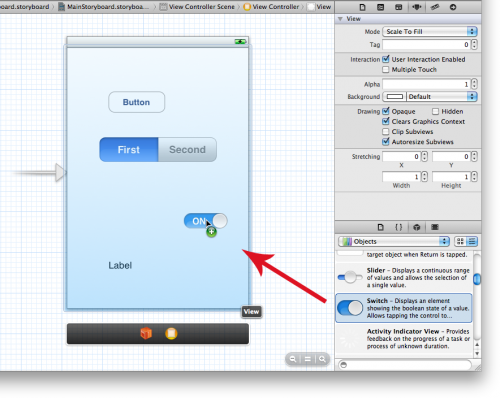Select the Label text in the view
This screenshot has width=500, height=398.
120,265
